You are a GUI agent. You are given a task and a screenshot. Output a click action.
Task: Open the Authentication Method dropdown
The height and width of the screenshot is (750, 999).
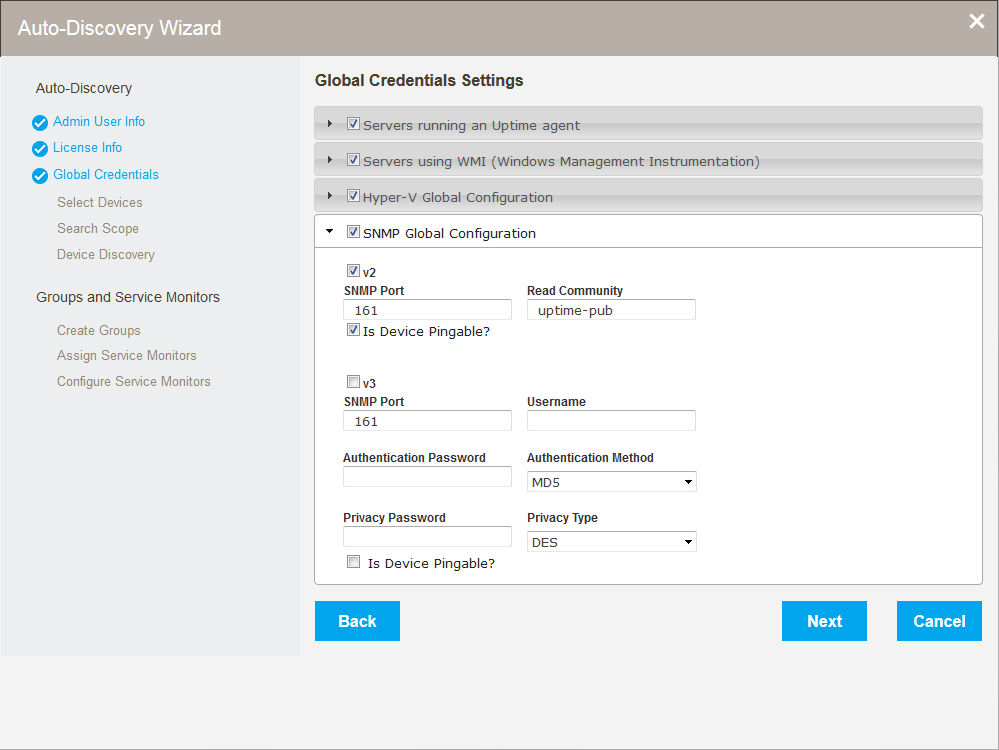[611, 482]
